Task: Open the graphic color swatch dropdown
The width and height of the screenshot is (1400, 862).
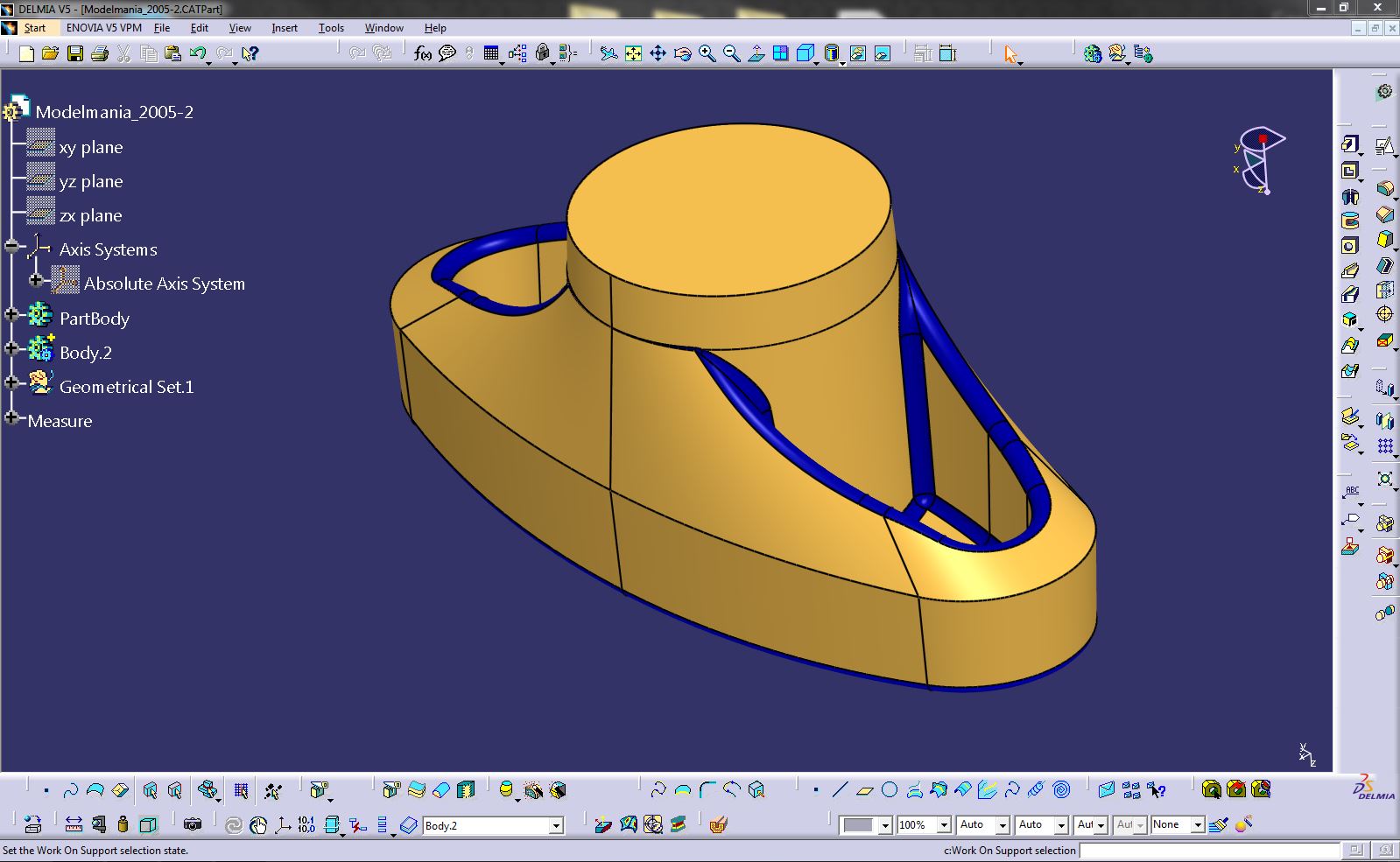Action: coord(885,825)
